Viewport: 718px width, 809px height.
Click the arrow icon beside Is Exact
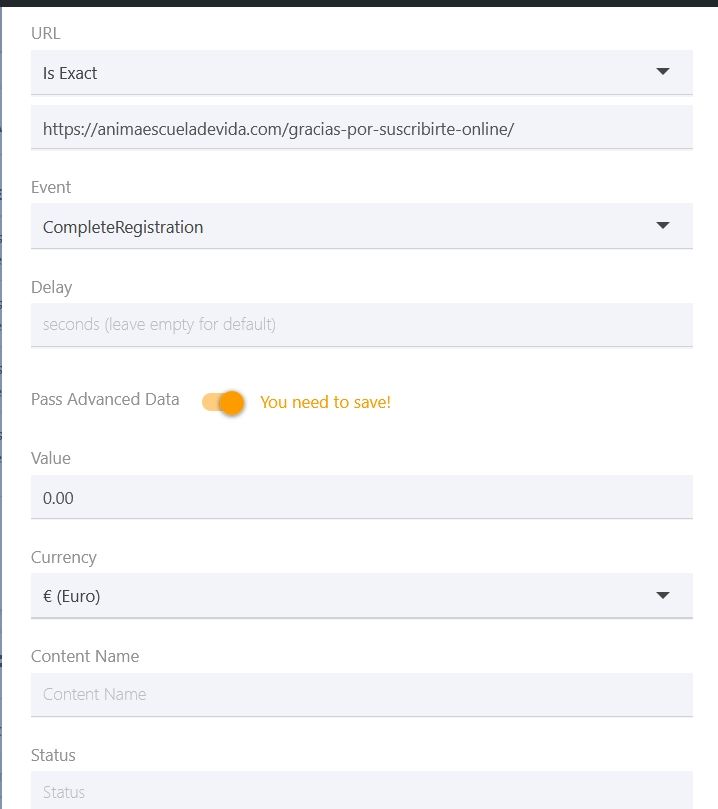[x=662, y=71]
